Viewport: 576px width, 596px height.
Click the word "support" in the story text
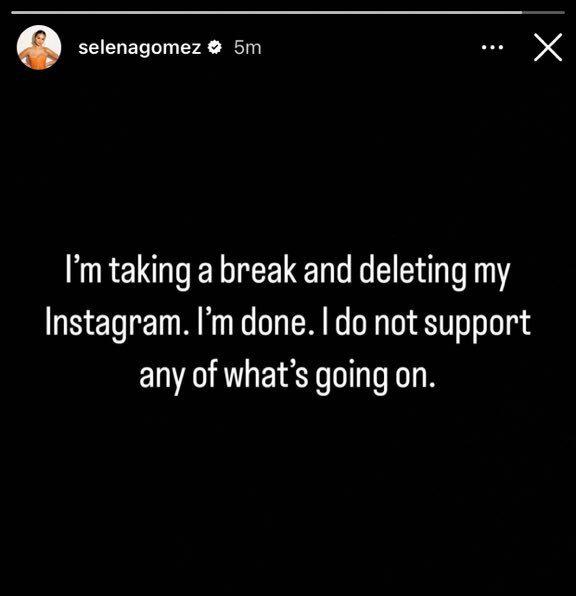[477, 323]
